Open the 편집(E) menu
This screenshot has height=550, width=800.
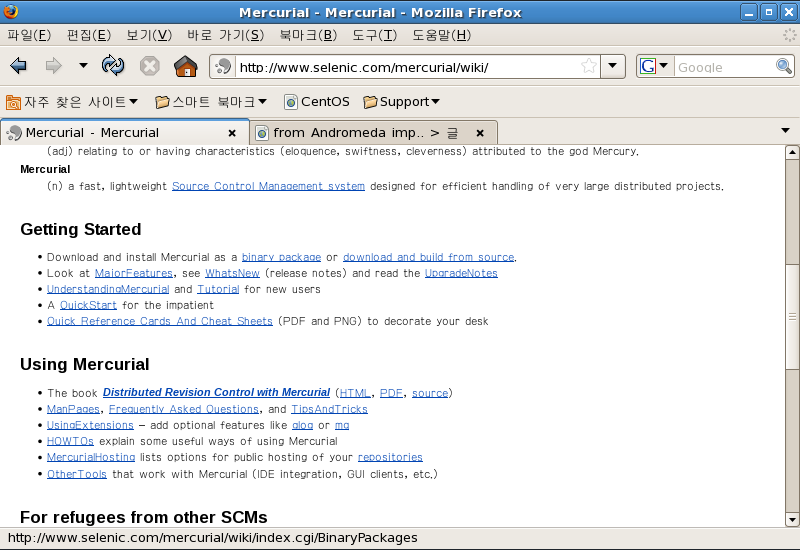click(x=89, y=35)
